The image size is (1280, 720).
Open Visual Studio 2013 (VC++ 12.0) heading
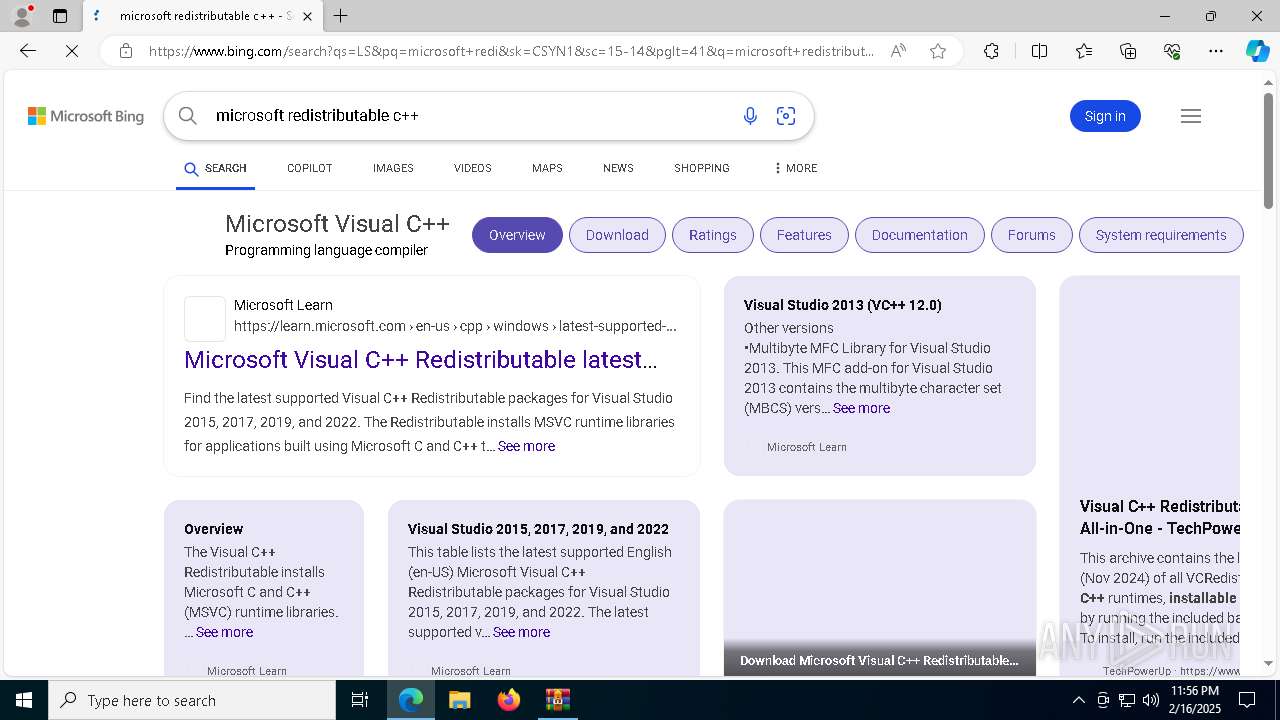click(843, 305)
